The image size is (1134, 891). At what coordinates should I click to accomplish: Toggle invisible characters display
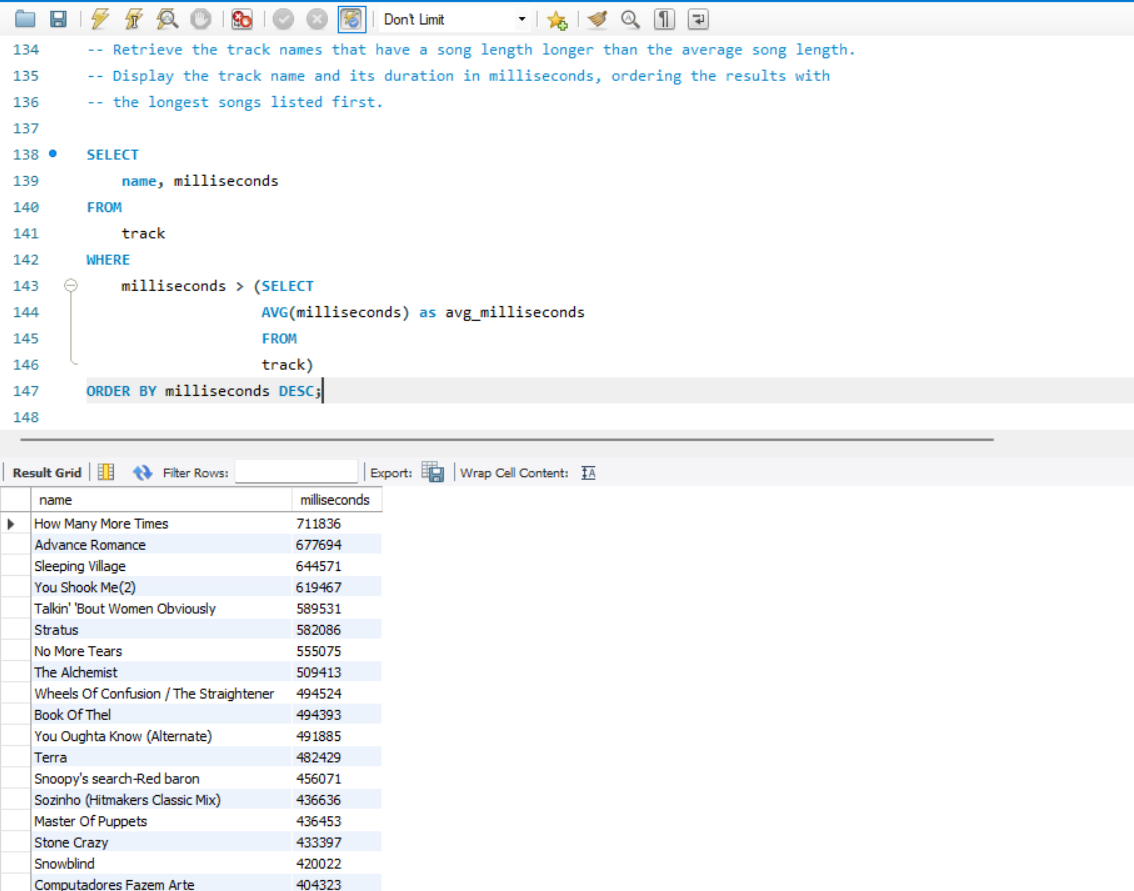tap(664, 19)
